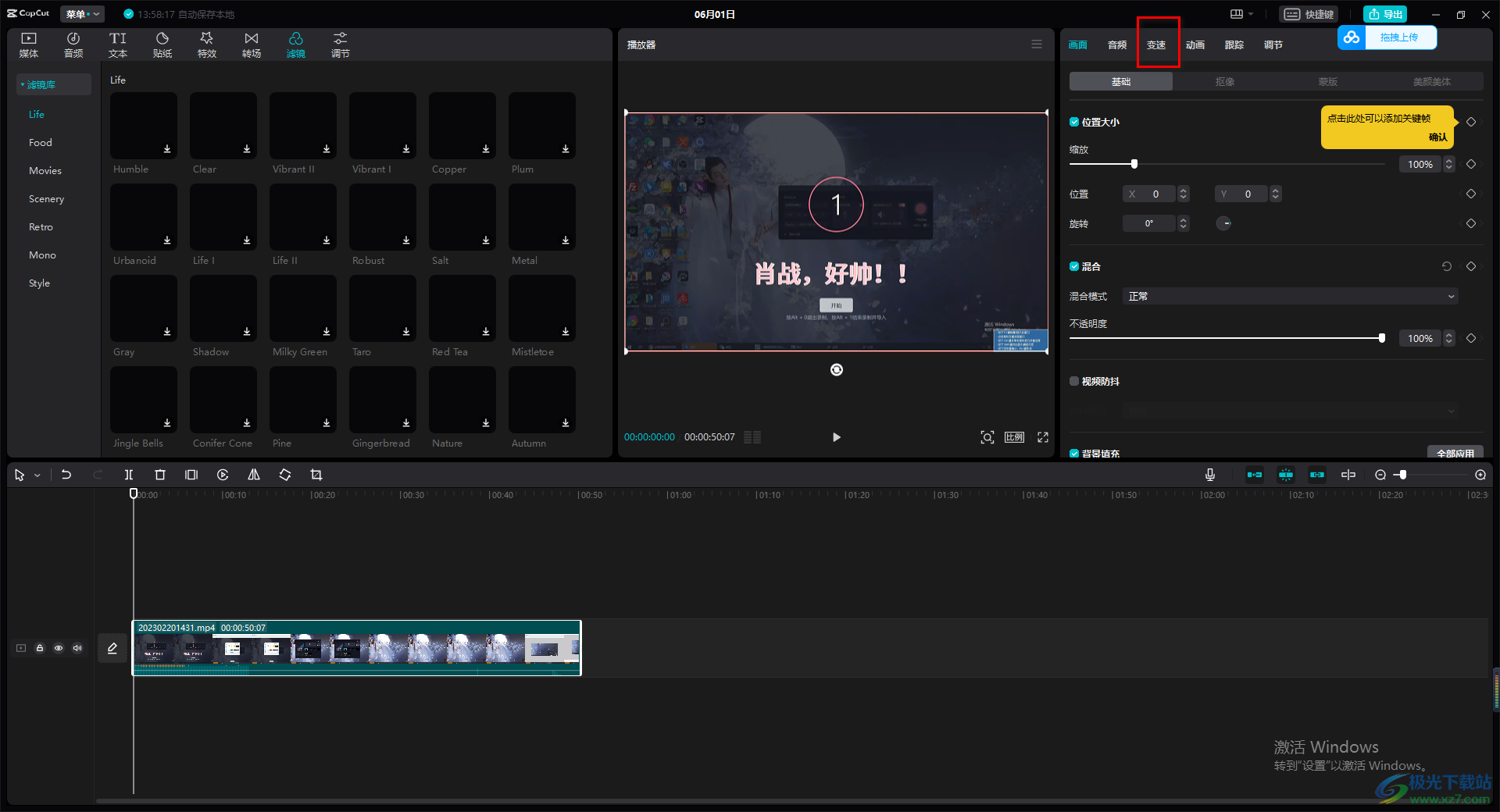Open the layout dropdown in title bar
1500x812 pixels.
(x=1242, y=14)
